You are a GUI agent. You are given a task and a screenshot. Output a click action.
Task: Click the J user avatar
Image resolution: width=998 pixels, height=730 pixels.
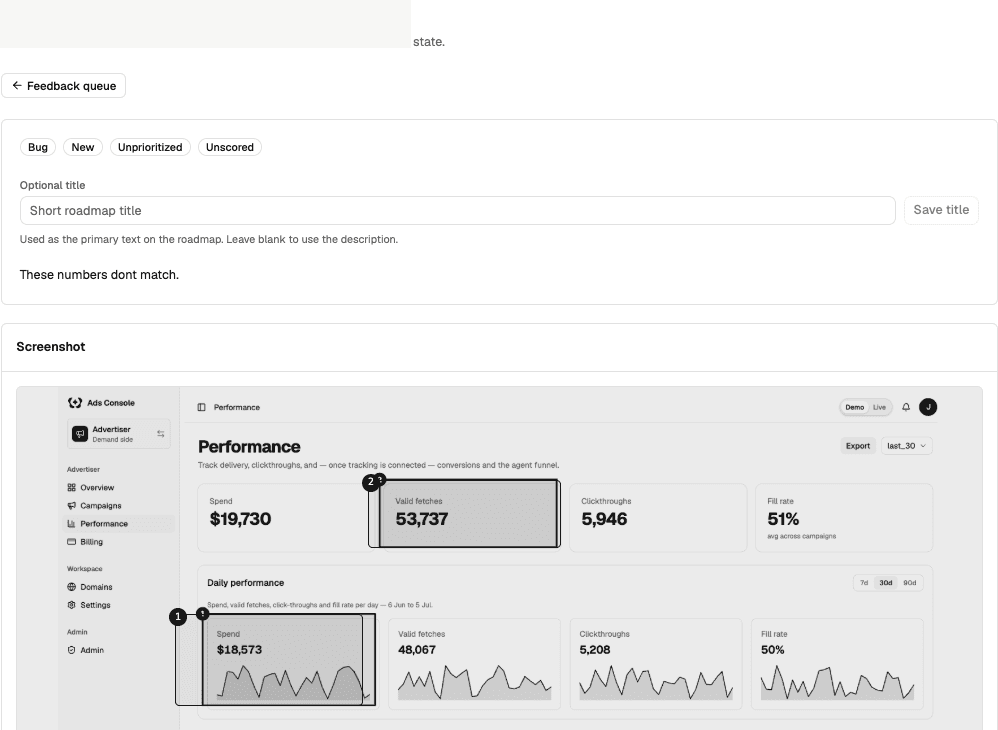click(928, 407)
